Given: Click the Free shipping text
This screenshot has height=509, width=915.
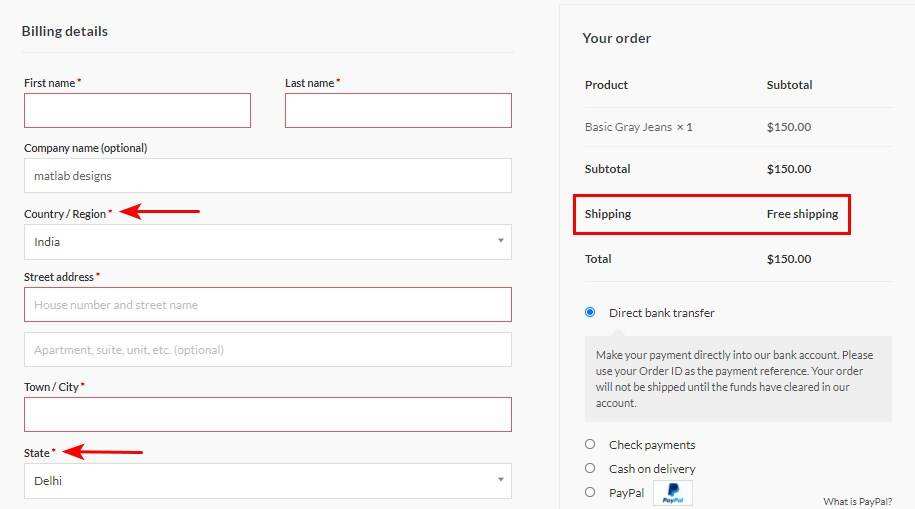Looking at the screenshot, I should point(802,214).
